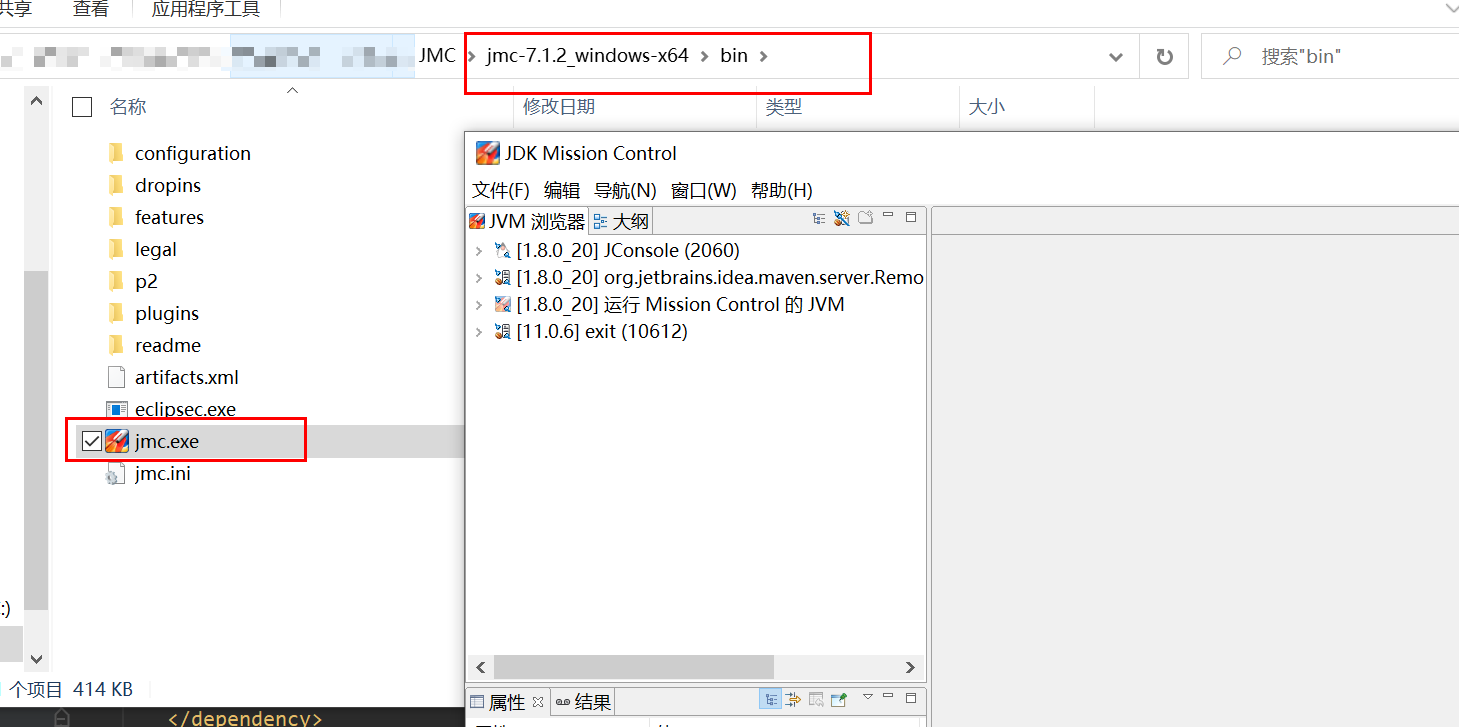Click the Restore Defaults icon in Properties
Image resolution: width=1459 pixels, height=727 pixels.
tap(816, 699)
